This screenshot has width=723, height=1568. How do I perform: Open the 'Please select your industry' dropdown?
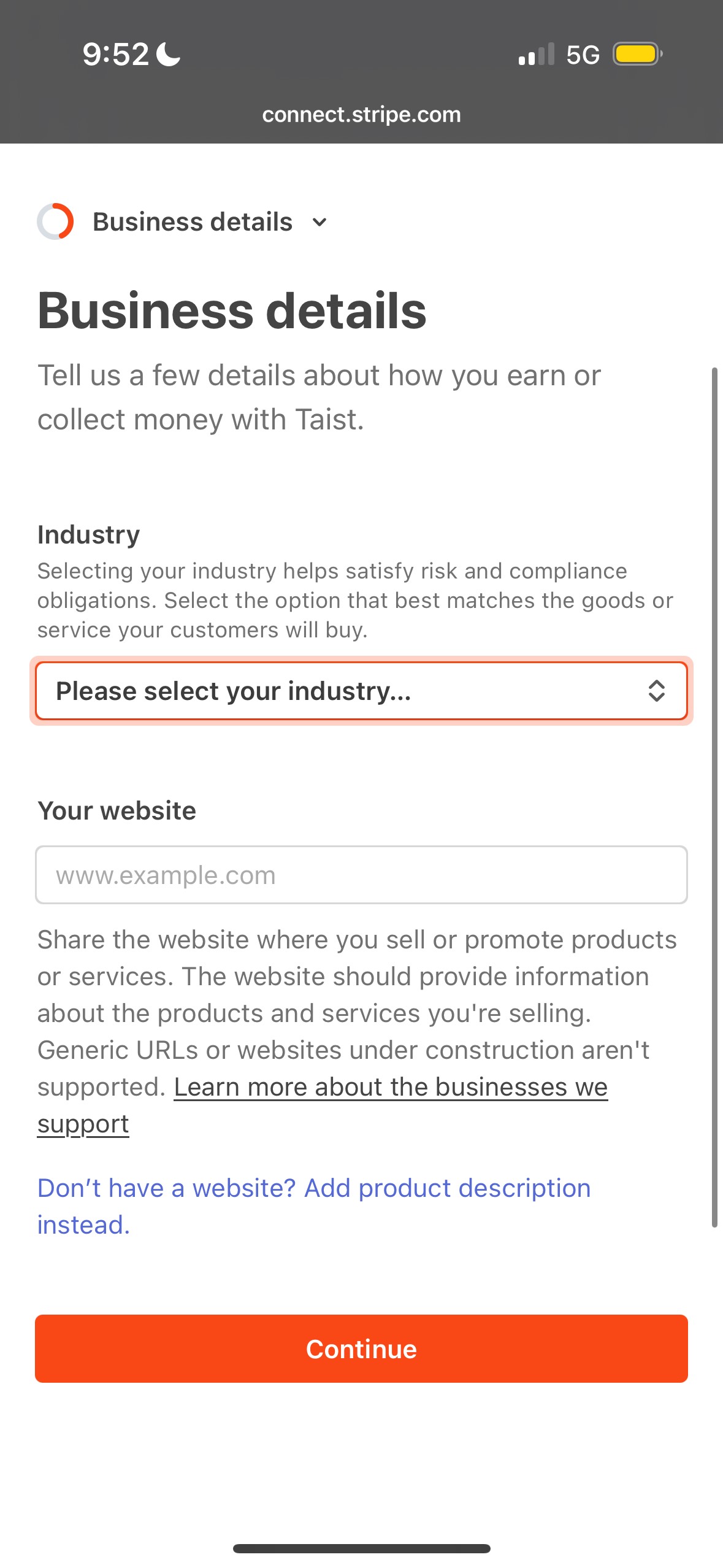coord(343,691)
